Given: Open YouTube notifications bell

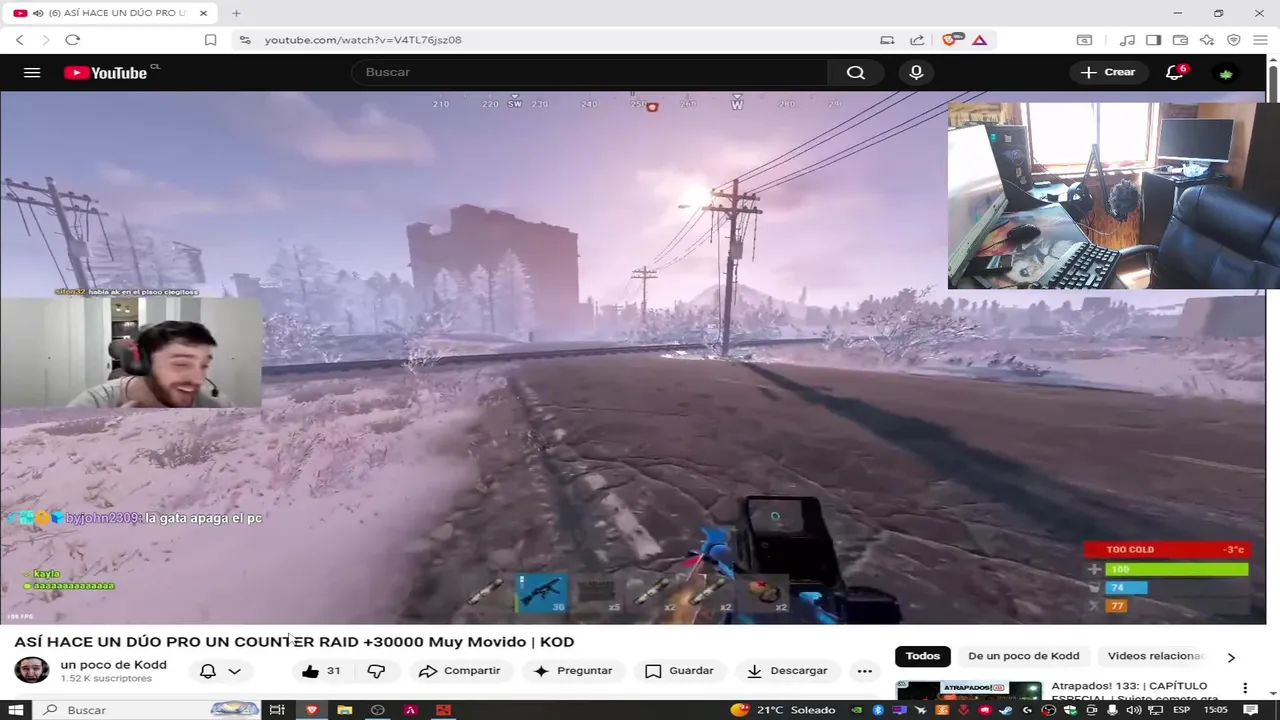Looking at the screenshot, I should click(x=1175, y=72).
